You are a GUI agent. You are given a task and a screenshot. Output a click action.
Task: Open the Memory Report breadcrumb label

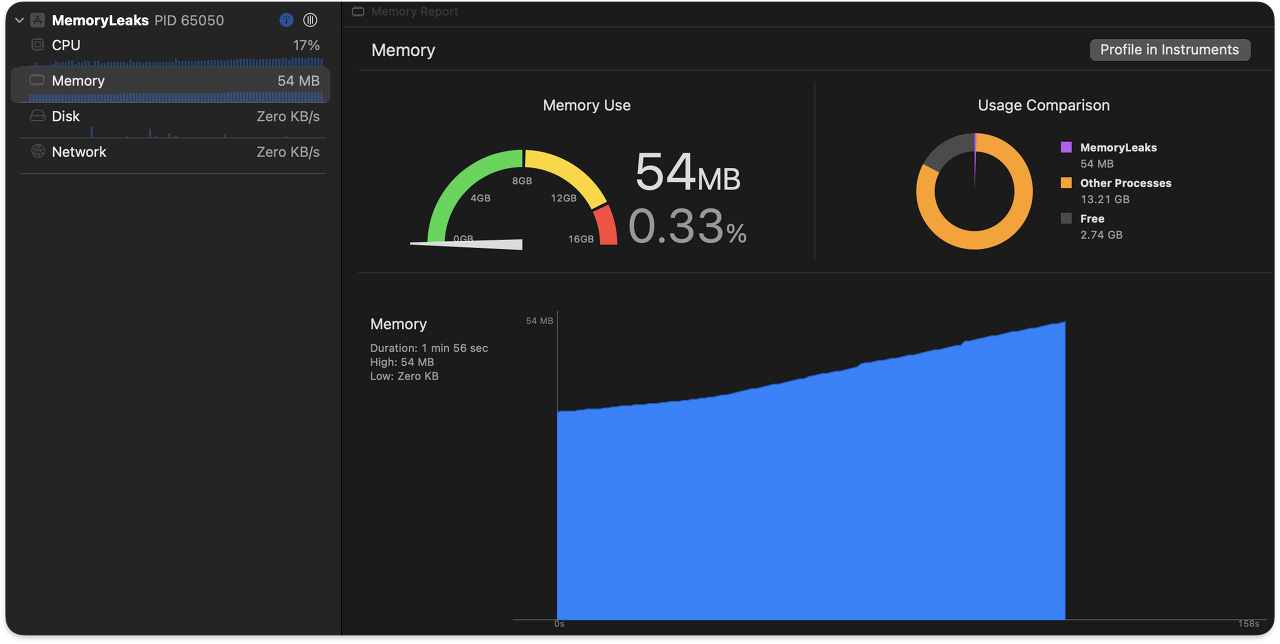point(414,12)
